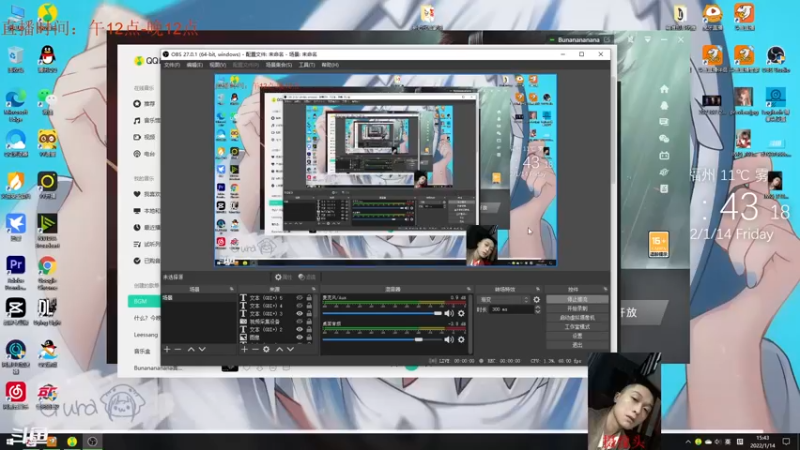Open Recycle Bin desktop icon
This screenshot has width=800, height=450.
16,59
